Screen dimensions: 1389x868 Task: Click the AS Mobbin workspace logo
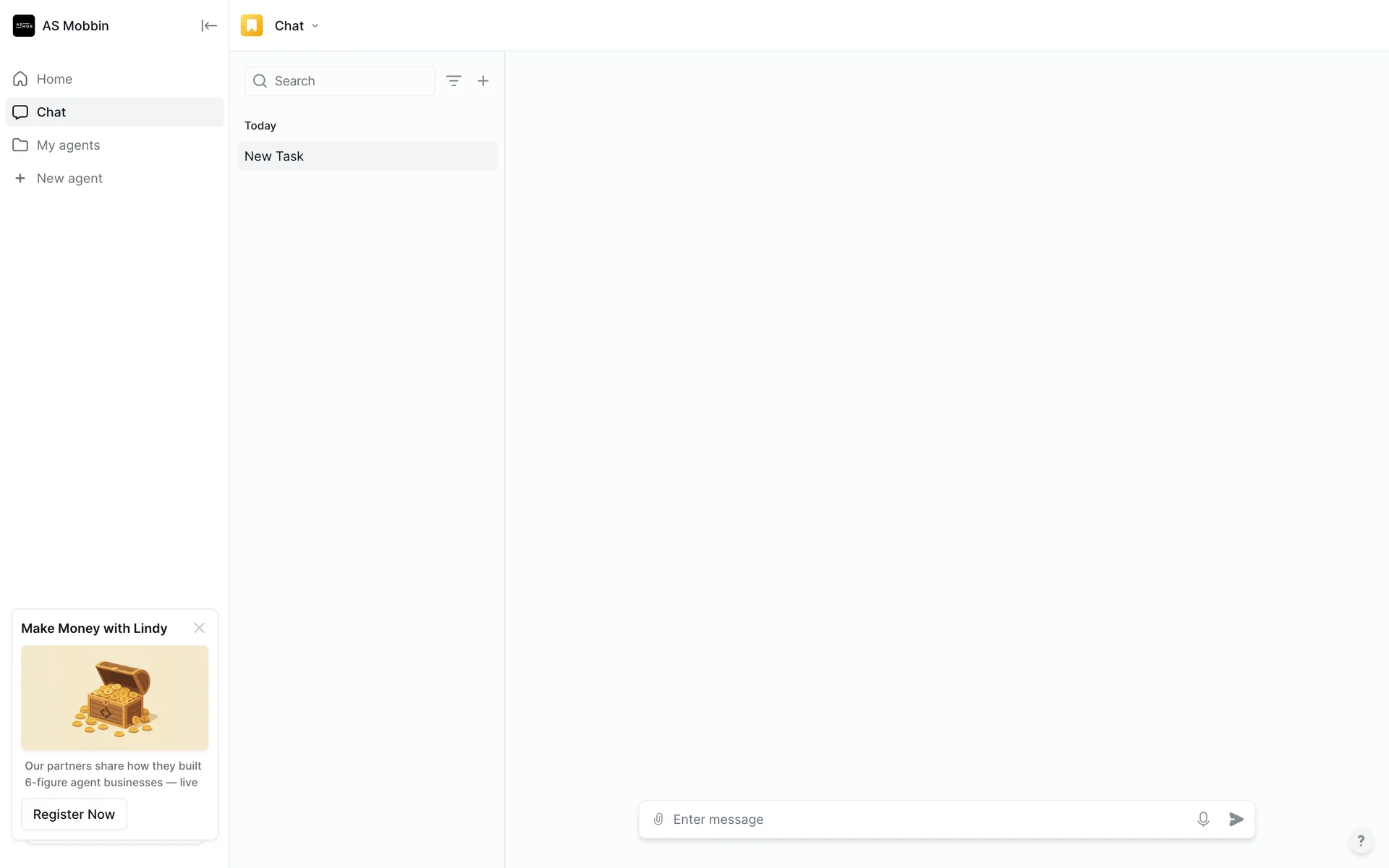pos(24,26)
